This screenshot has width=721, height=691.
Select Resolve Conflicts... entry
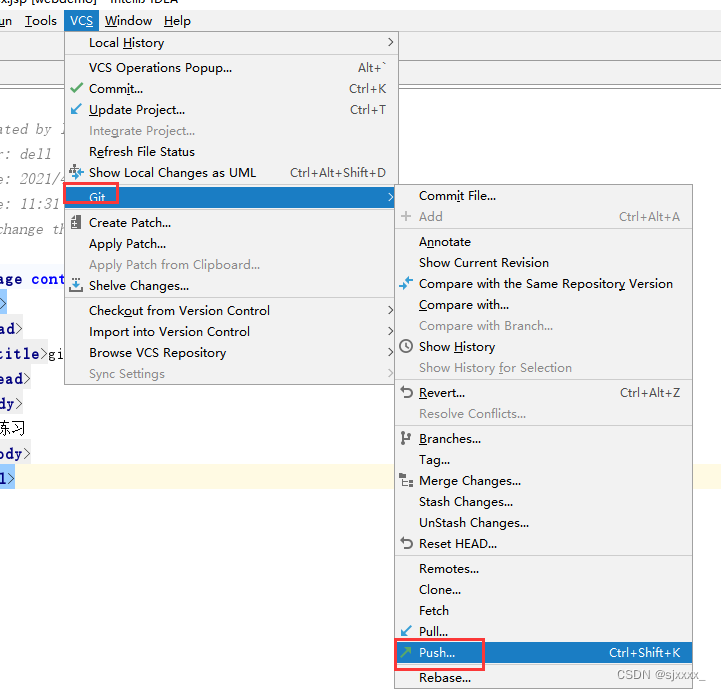pyautogui.click(x=544, y=413)
